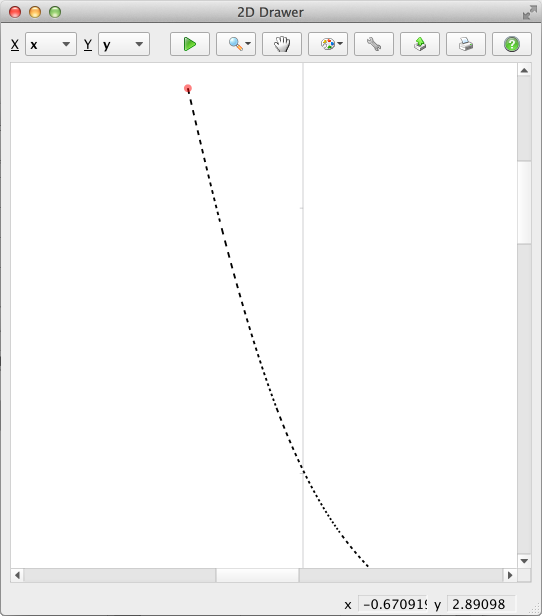Click the vertical scrollbar up arrow

click(524, 70)
